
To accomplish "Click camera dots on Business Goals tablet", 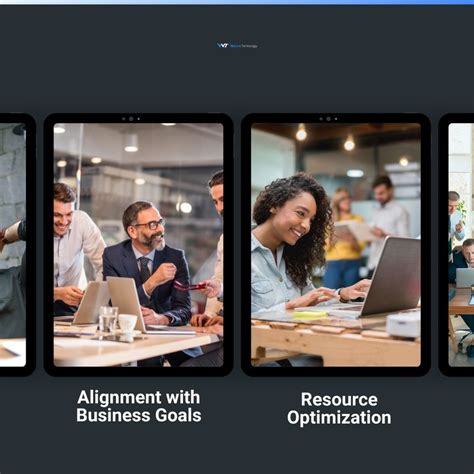I will (131, 119).
